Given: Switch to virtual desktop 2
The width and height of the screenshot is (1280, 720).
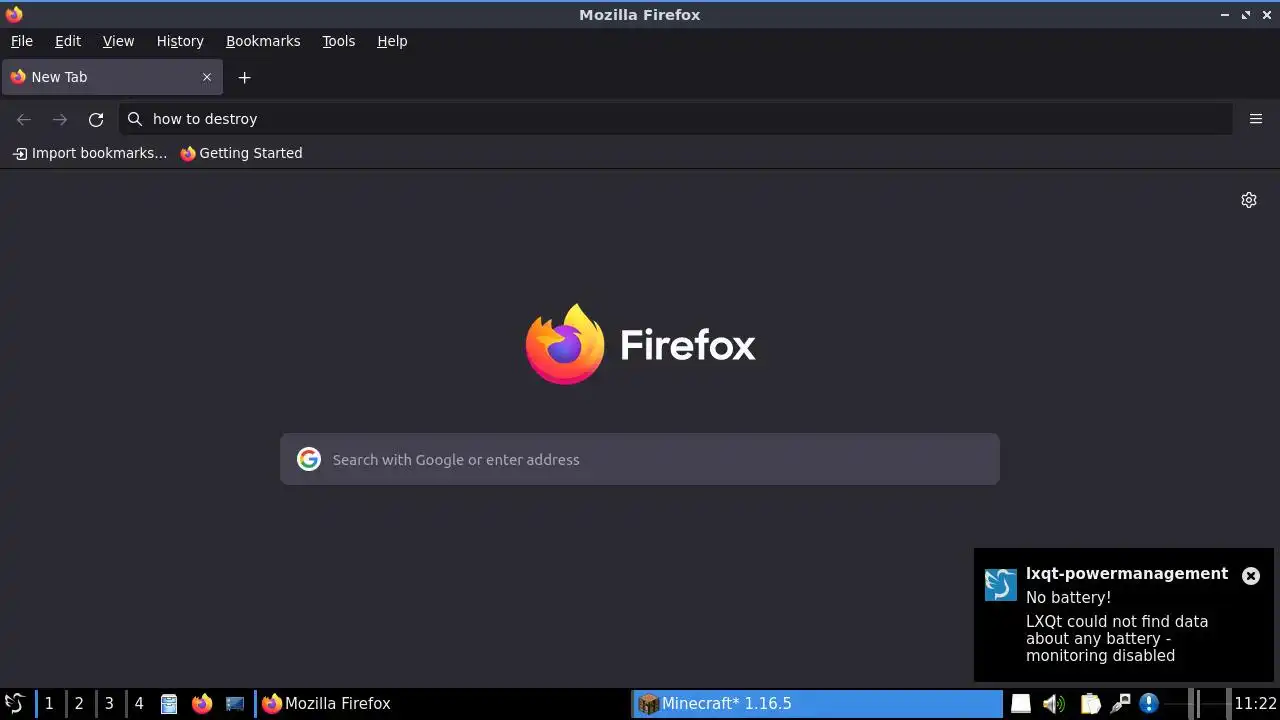Looking at the screenshot, I should click(79, 704).
